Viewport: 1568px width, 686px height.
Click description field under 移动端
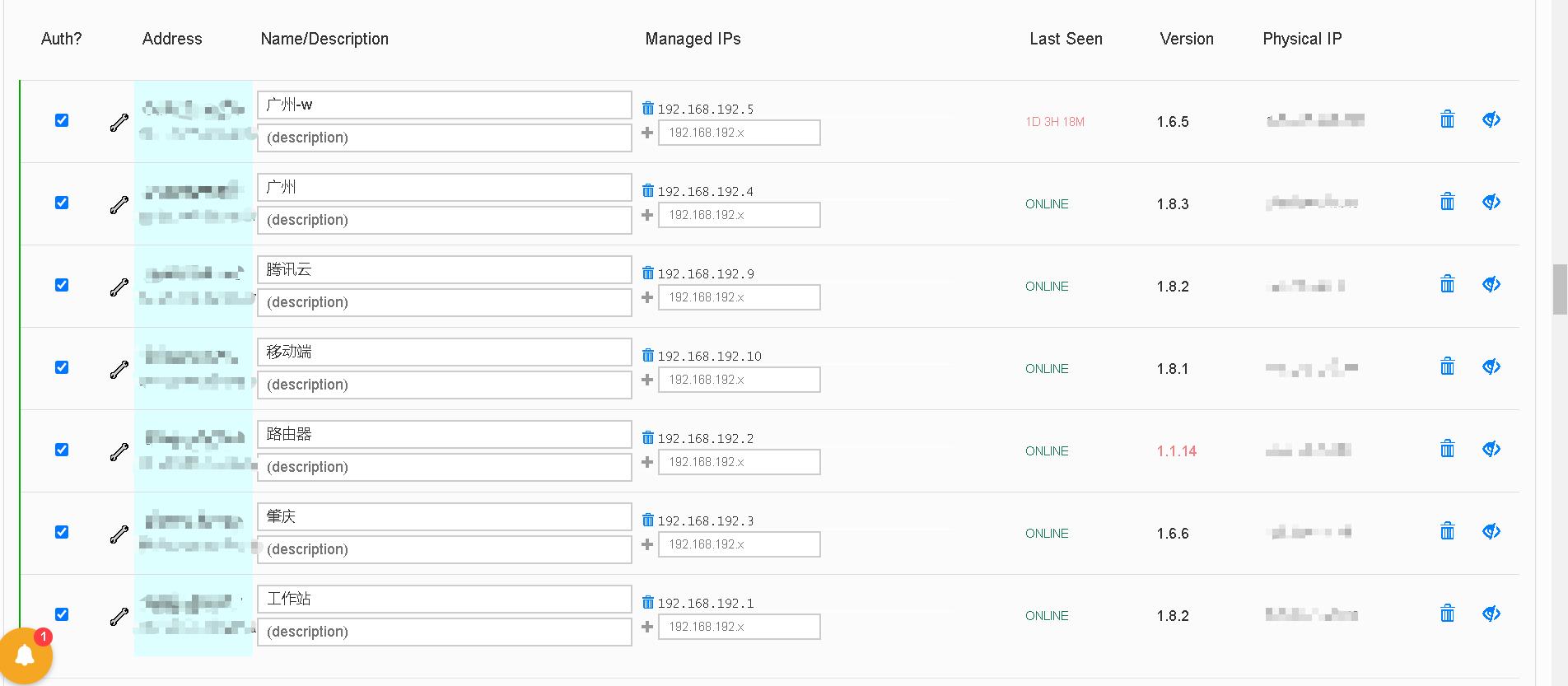[x=444, y=385]
